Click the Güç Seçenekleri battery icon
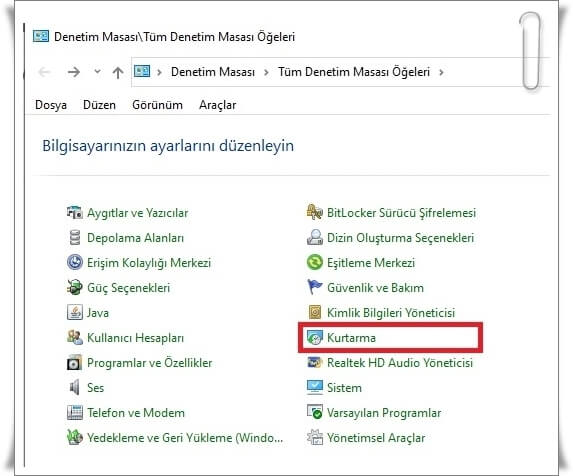 click(75, 288)
